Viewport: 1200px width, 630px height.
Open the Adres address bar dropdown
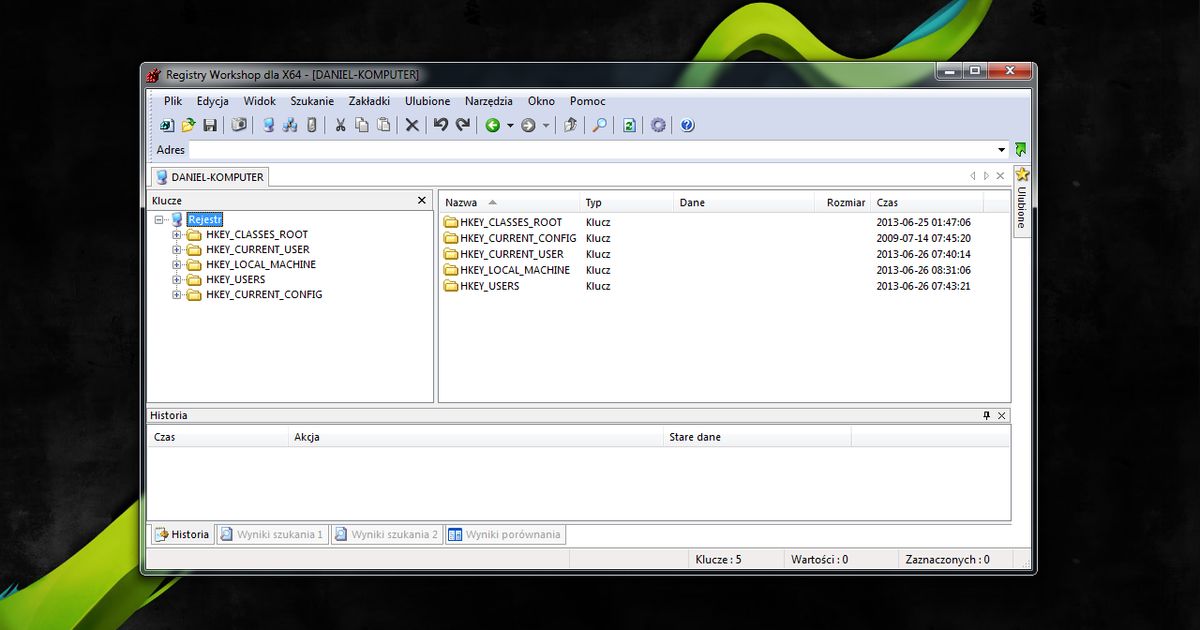coord(1001,149)
